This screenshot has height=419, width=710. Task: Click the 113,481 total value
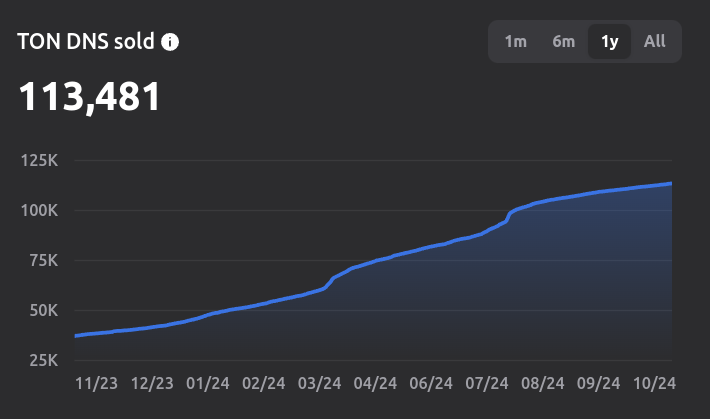coord(89,97)
